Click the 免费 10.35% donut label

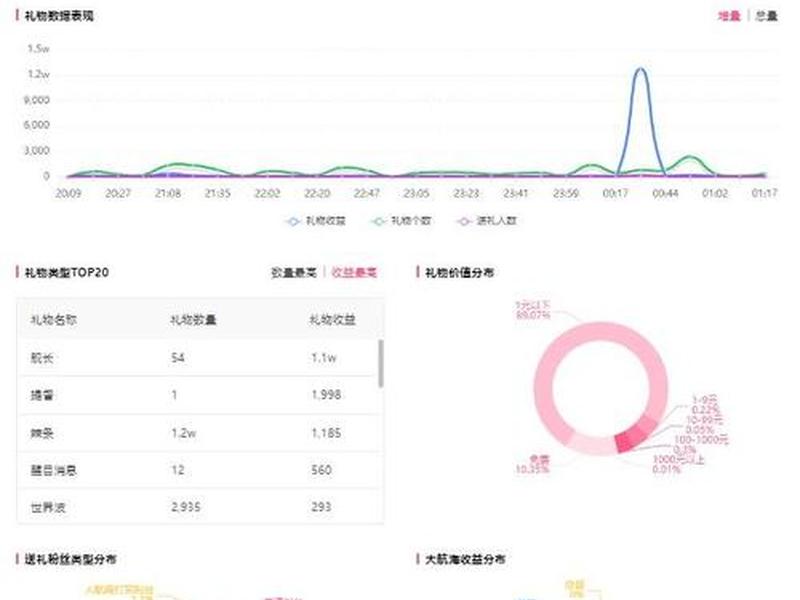[534, 464]
